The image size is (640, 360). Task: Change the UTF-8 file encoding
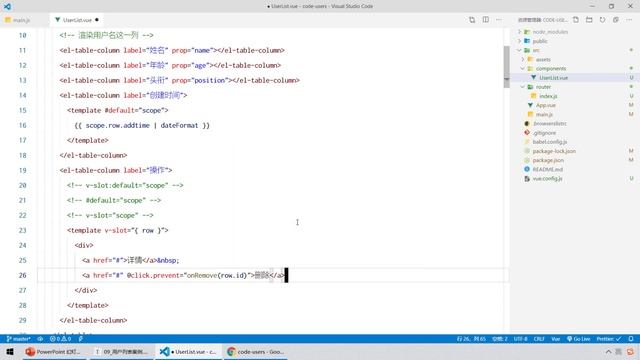pos(520,339)
